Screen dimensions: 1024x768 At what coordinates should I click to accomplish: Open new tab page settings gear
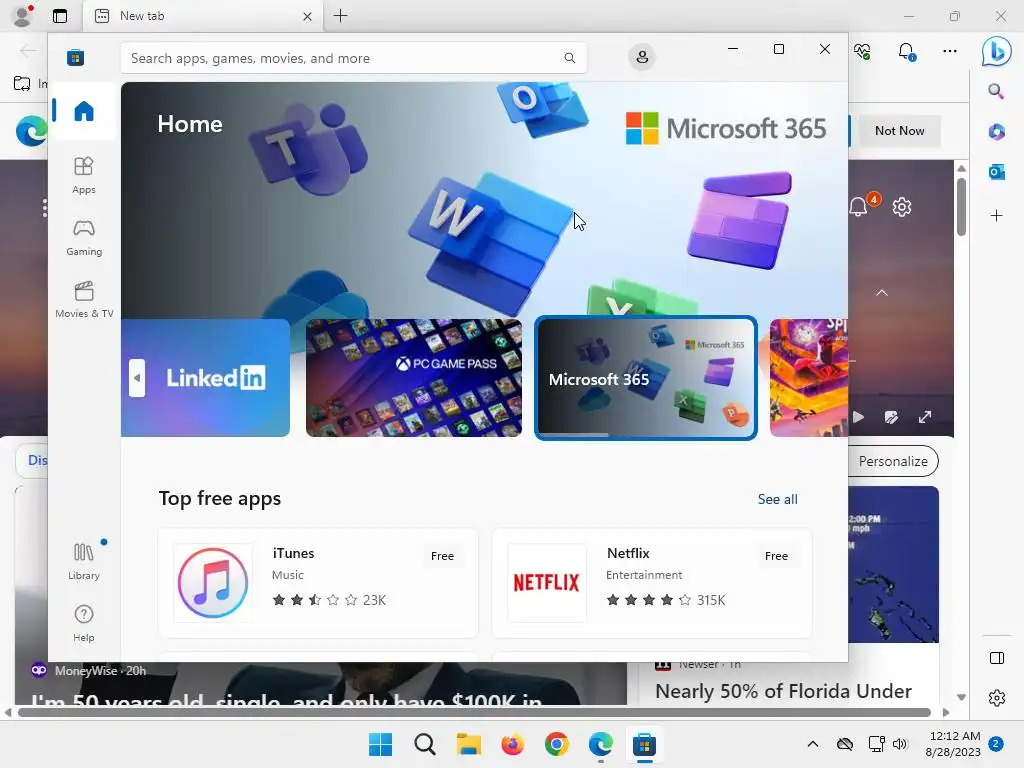click(902, 207)
